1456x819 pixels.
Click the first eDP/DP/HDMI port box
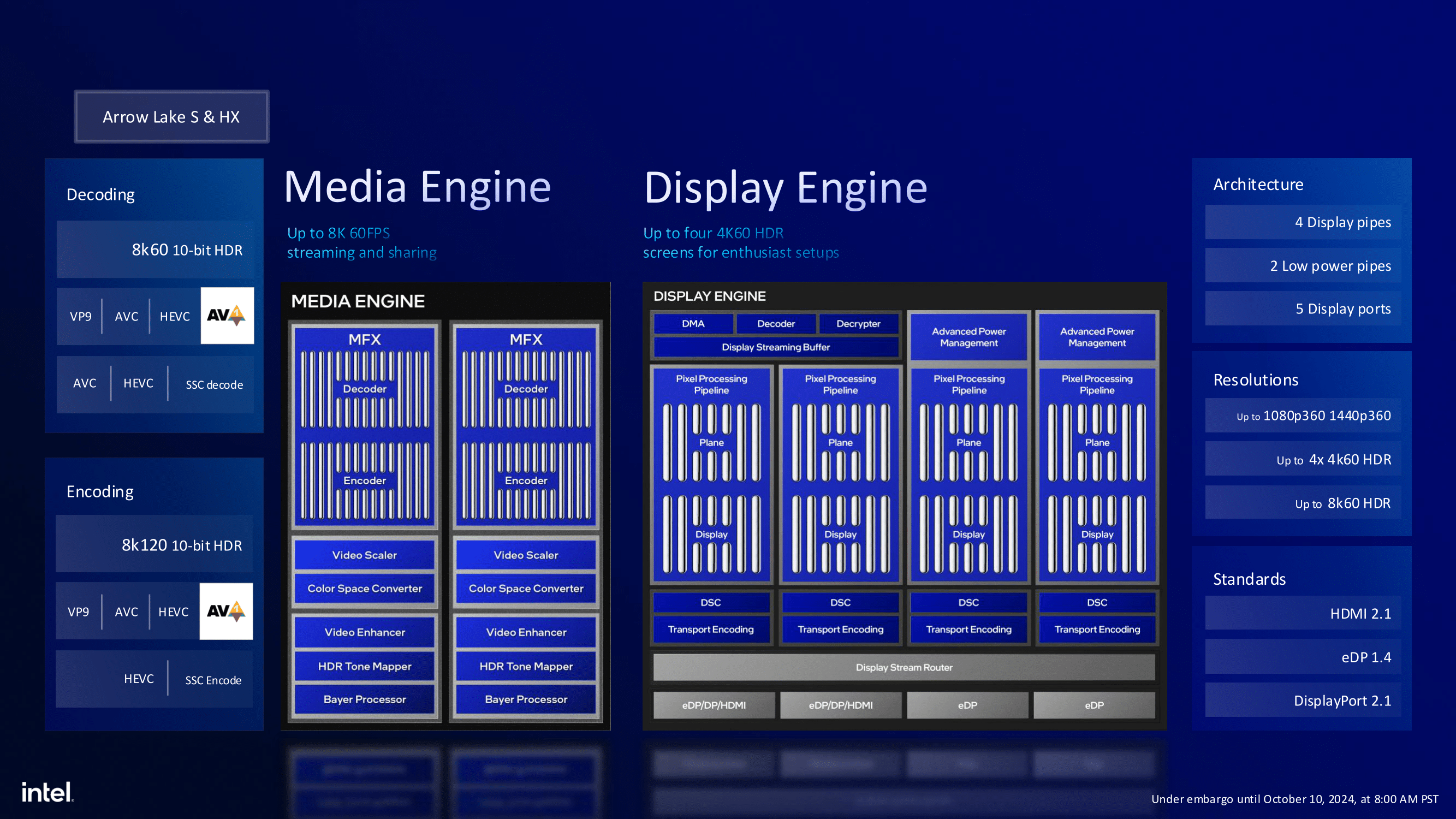coord(714,705)
